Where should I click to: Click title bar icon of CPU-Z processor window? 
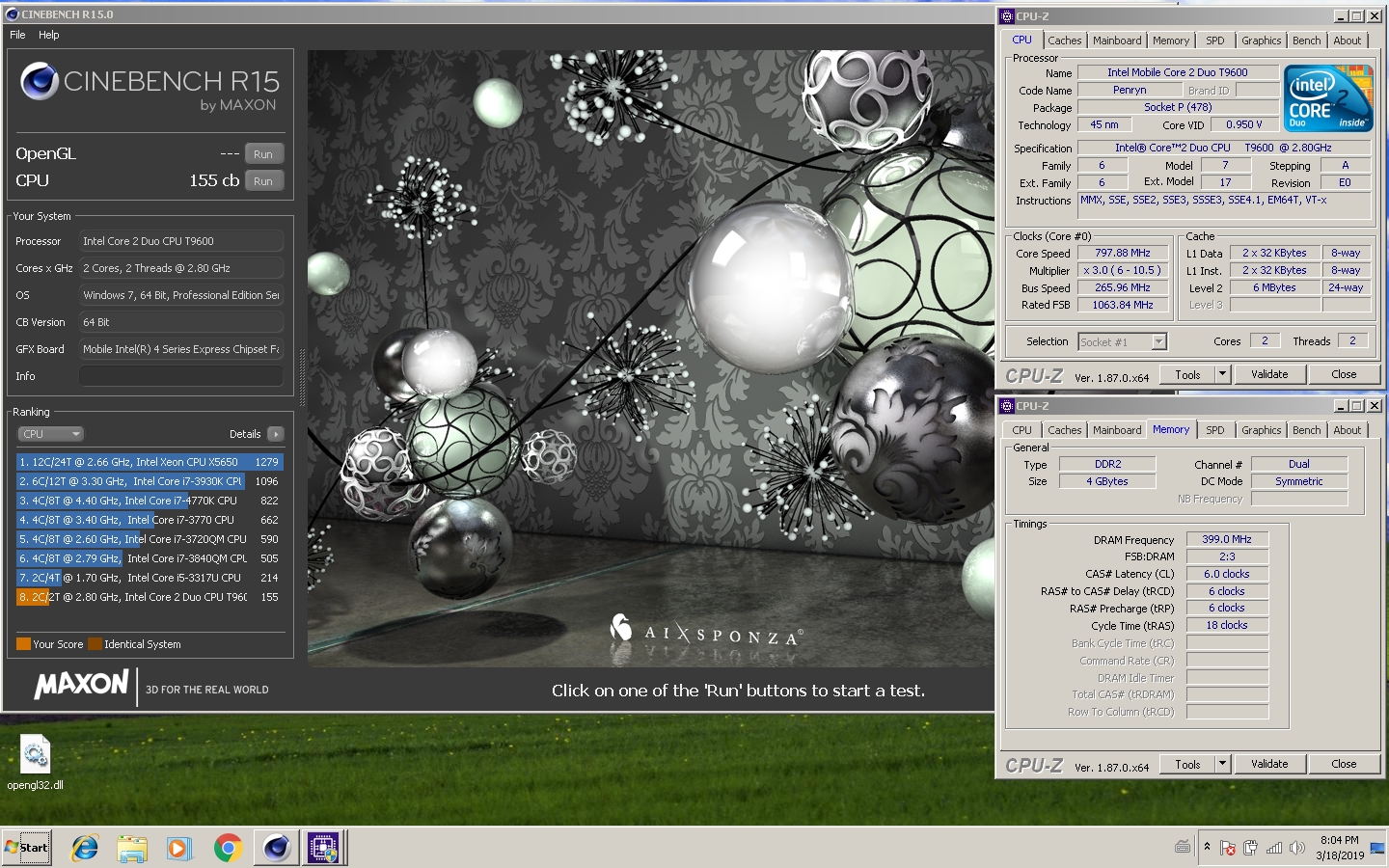click(x=1007, y=16)
